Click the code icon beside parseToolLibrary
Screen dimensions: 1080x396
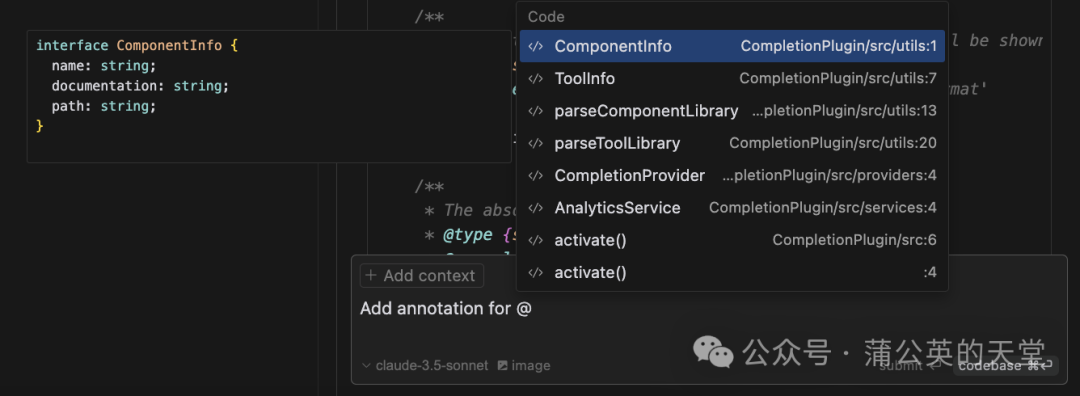point(535,144)
